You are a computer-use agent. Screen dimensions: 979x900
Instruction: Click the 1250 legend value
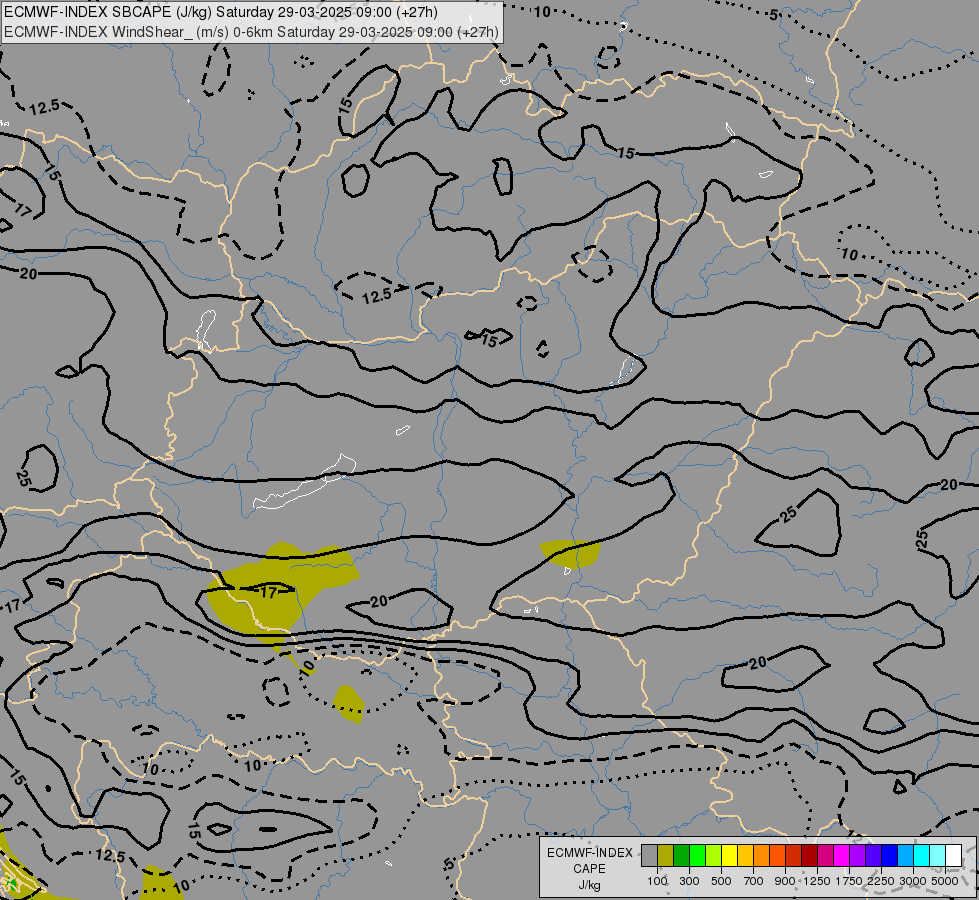click(817, 881)
